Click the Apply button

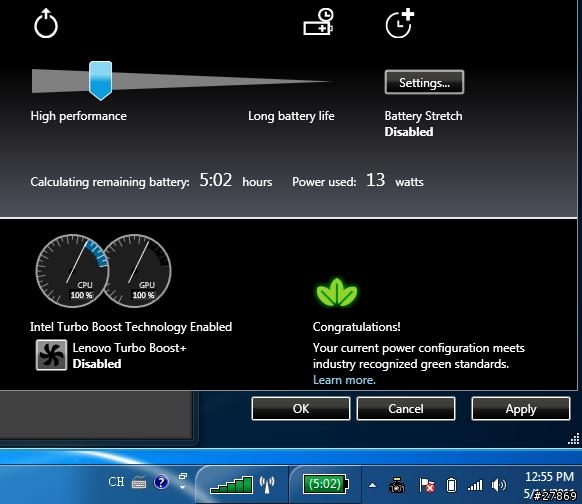(x=521, y=409)
